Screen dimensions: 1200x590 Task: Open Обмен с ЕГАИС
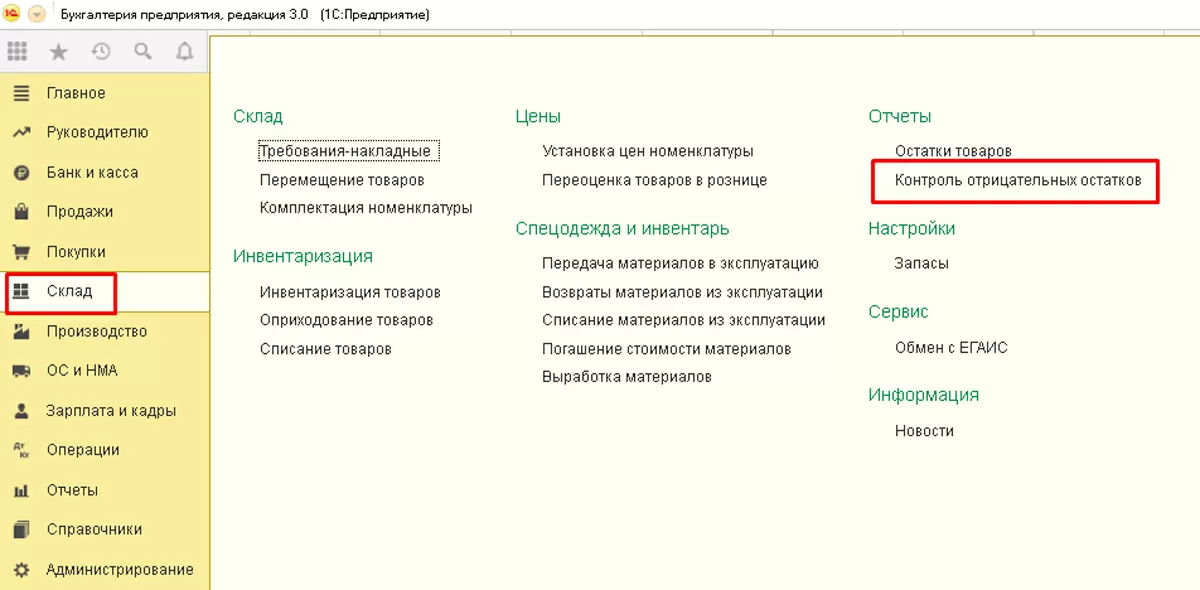[951, 348]
